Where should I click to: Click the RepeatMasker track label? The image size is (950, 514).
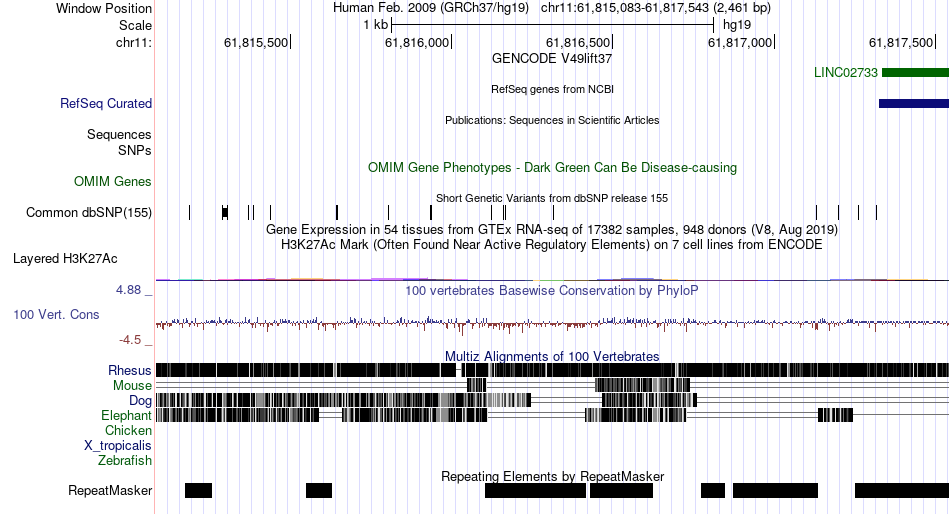(110, 490)
